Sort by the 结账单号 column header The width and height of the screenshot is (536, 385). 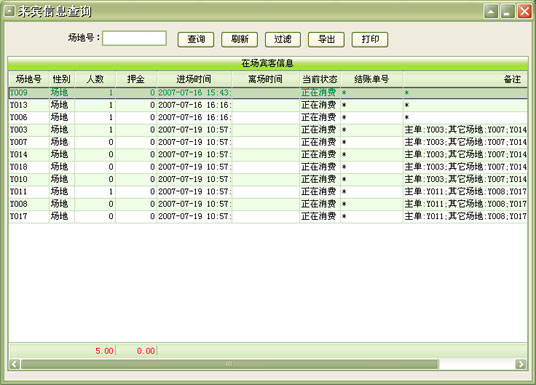point(372,79)
